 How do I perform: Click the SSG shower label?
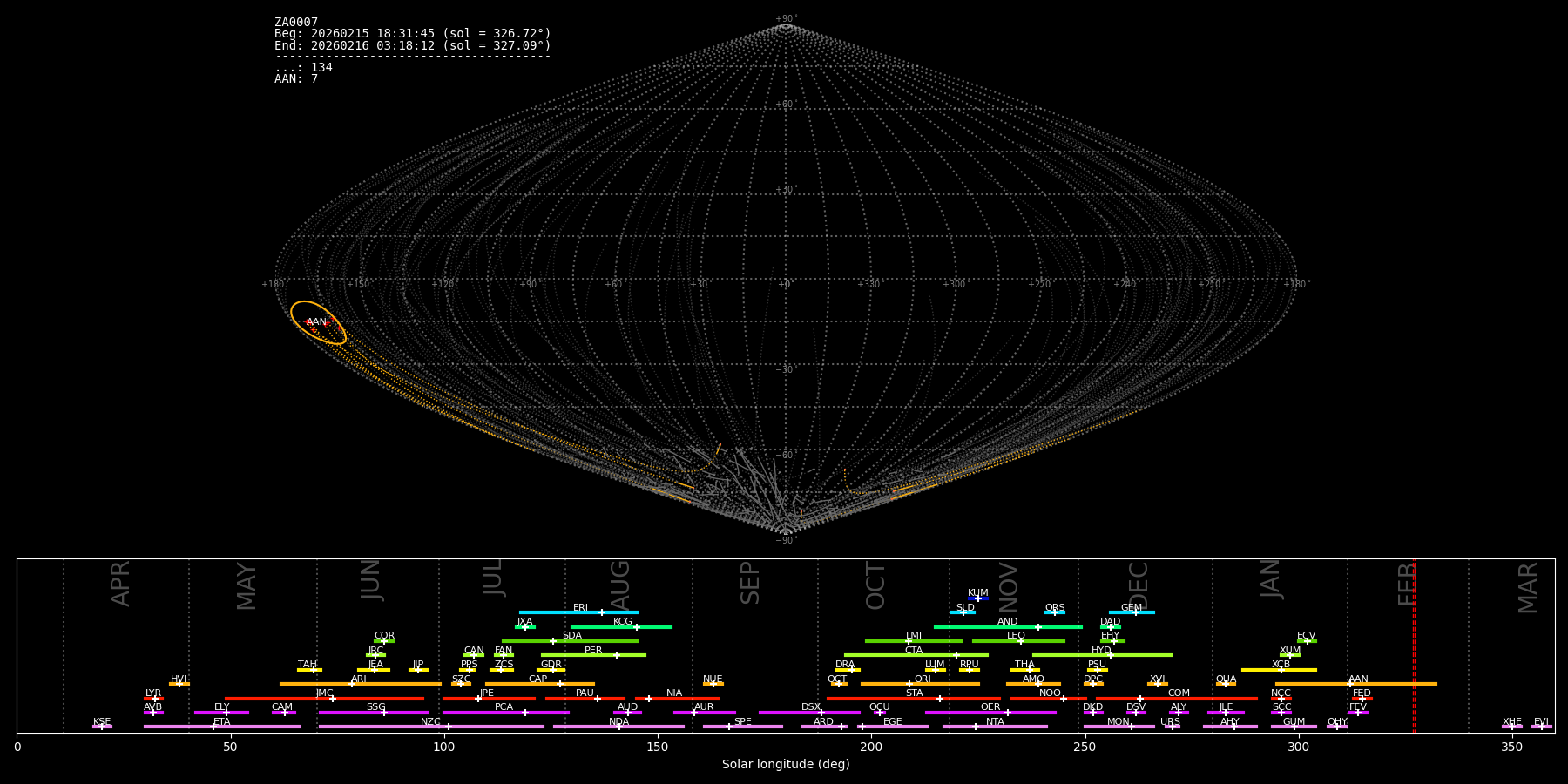point(375,707)
